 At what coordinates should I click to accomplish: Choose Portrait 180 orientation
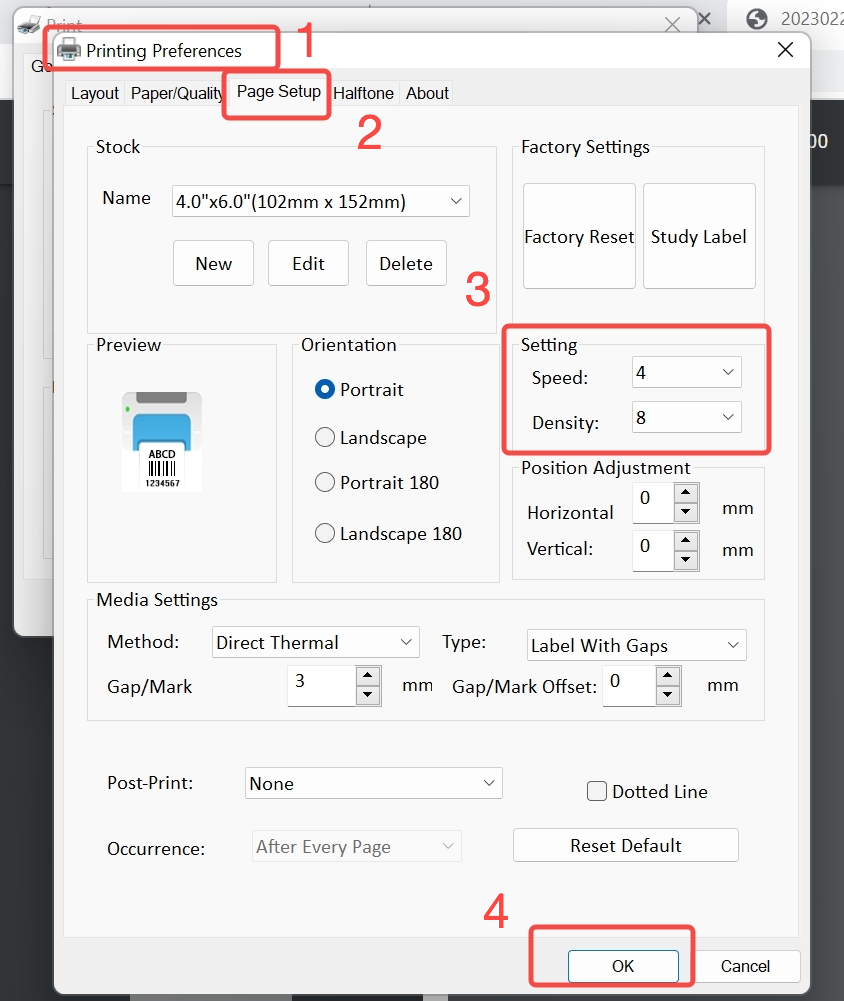325,483
